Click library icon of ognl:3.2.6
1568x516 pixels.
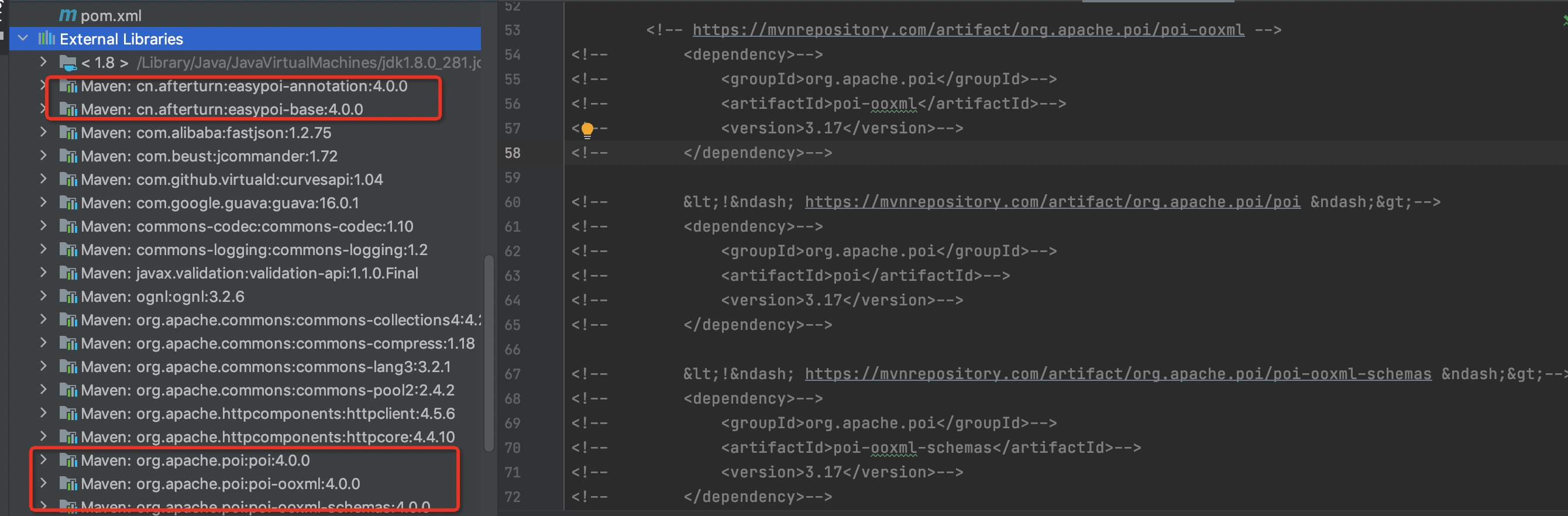(68, 297)
